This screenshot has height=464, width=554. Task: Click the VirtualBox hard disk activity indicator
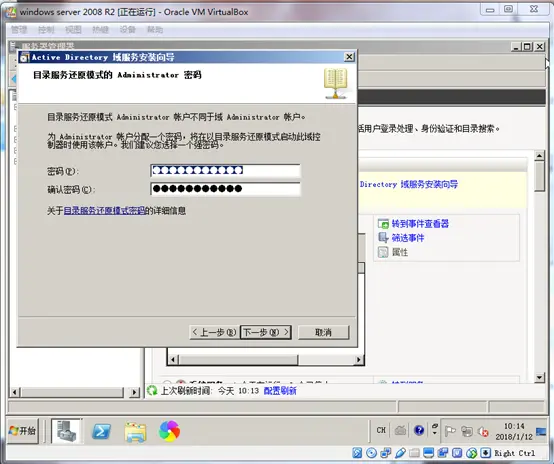(357, 453)
